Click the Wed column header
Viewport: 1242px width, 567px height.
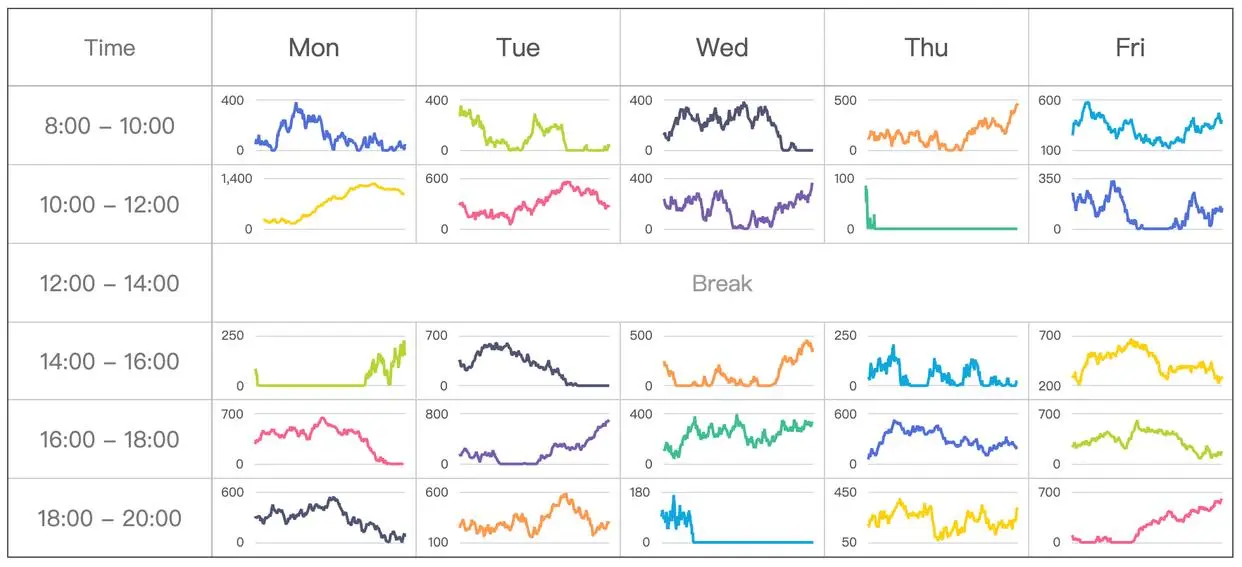(x=722, y=48)
